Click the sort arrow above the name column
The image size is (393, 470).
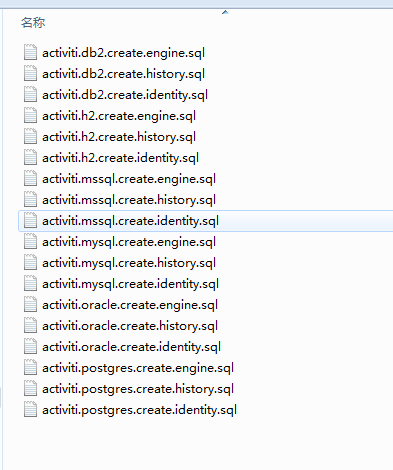coord(225,12)
